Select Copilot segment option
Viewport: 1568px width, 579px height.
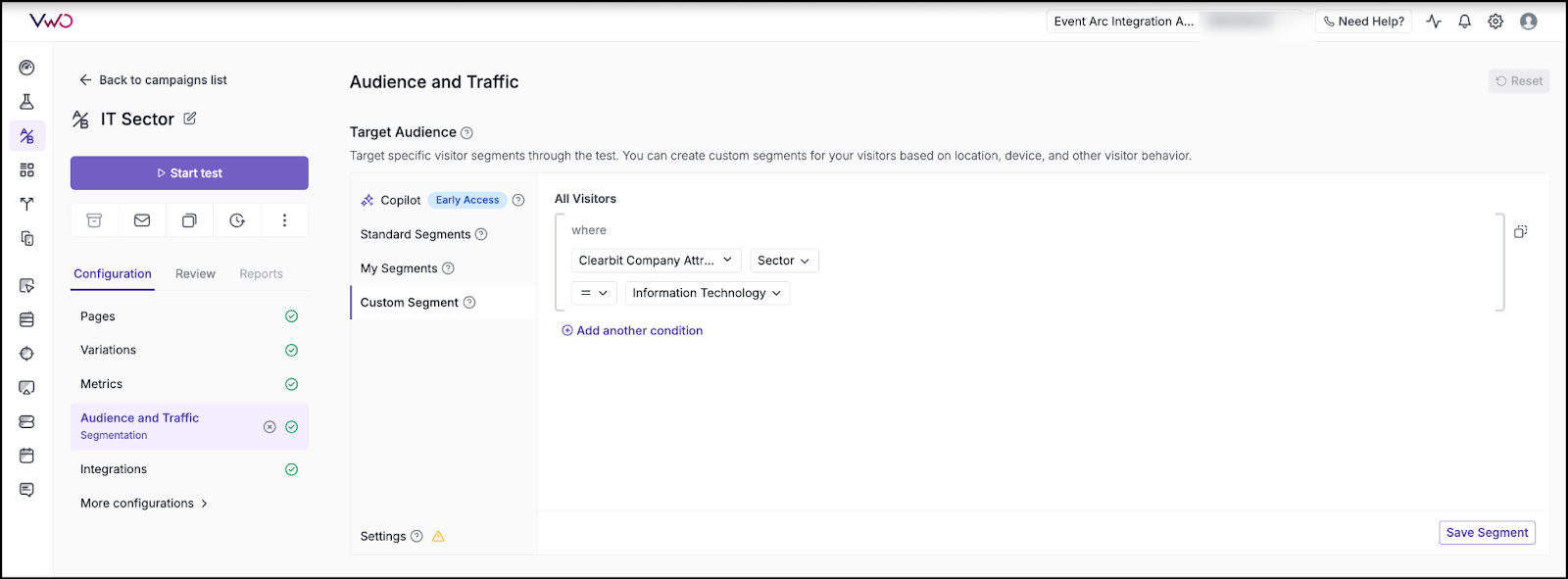point(401,200)
